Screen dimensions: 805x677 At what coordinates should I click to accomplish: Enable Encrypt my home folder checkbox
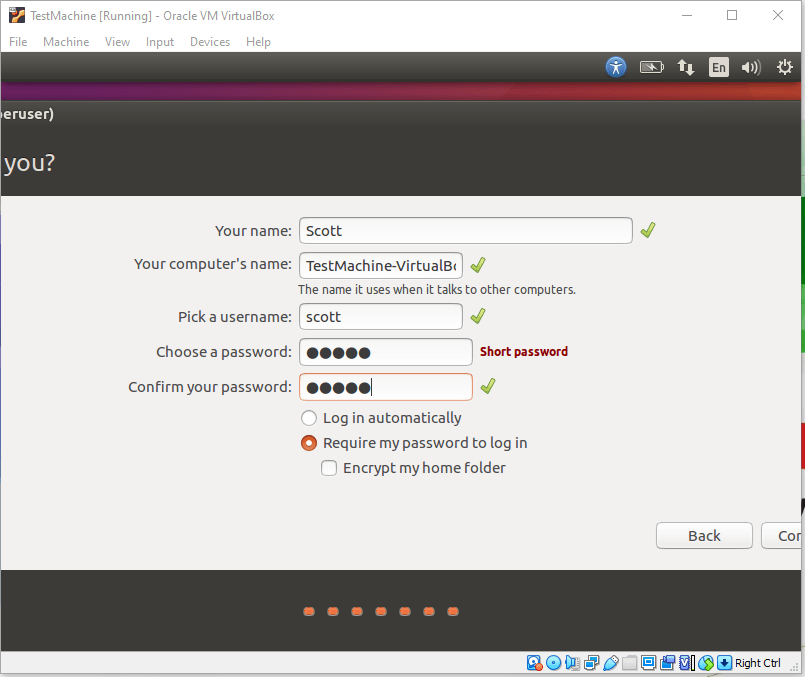329,468
